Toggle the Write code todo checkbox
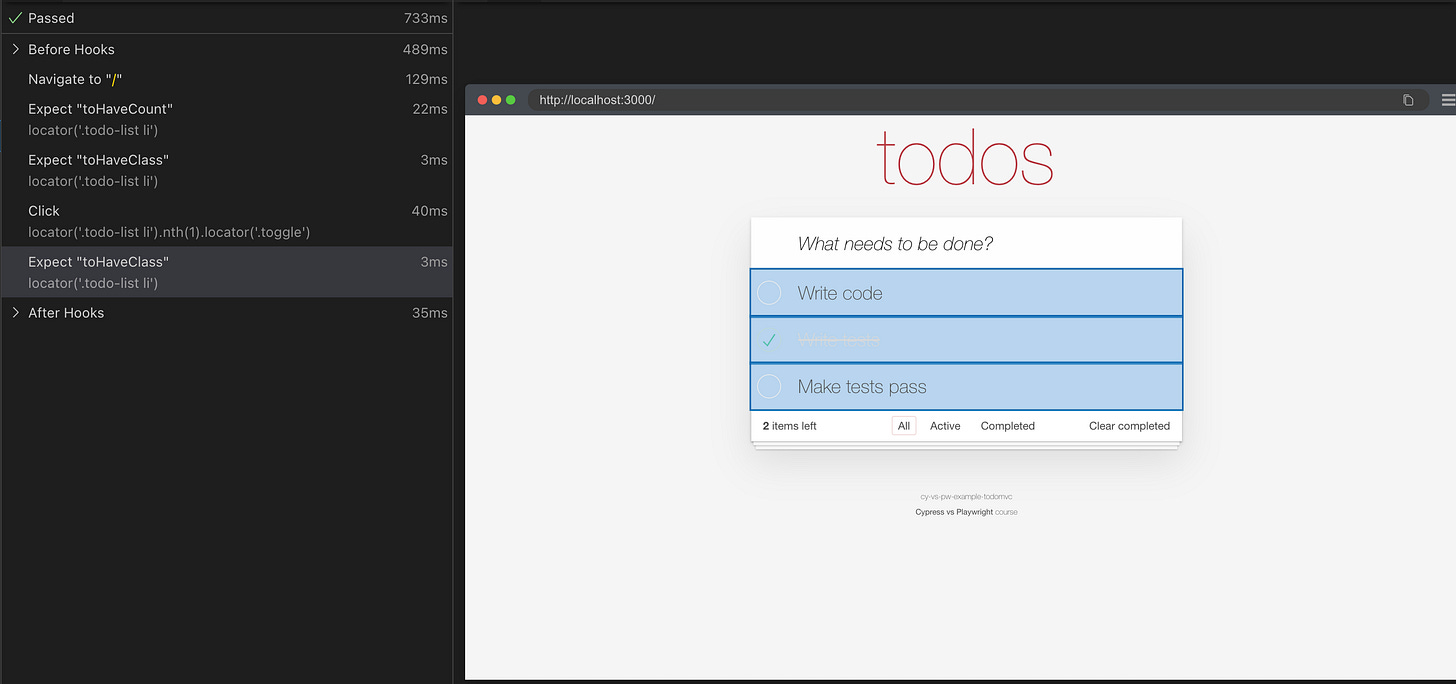The width and height of the screenshot is (1456, 684). pos(769,293)
